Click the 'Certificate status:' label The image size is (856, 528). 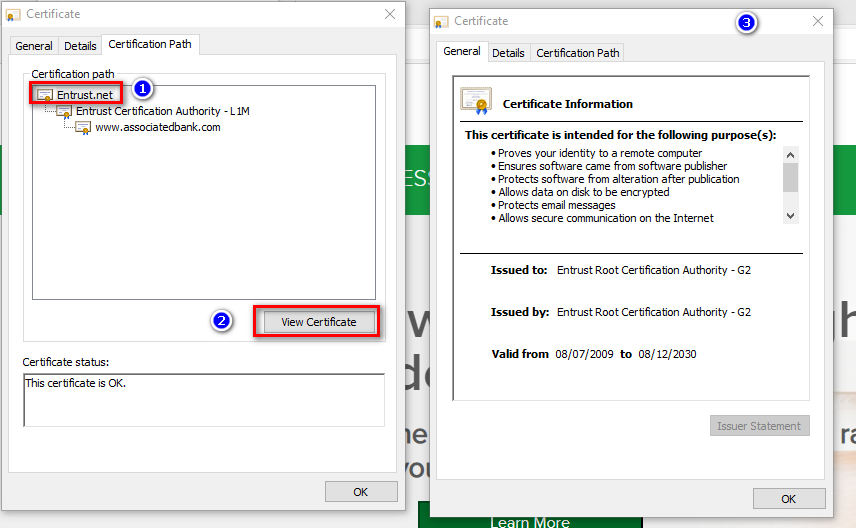click(66, 362)
